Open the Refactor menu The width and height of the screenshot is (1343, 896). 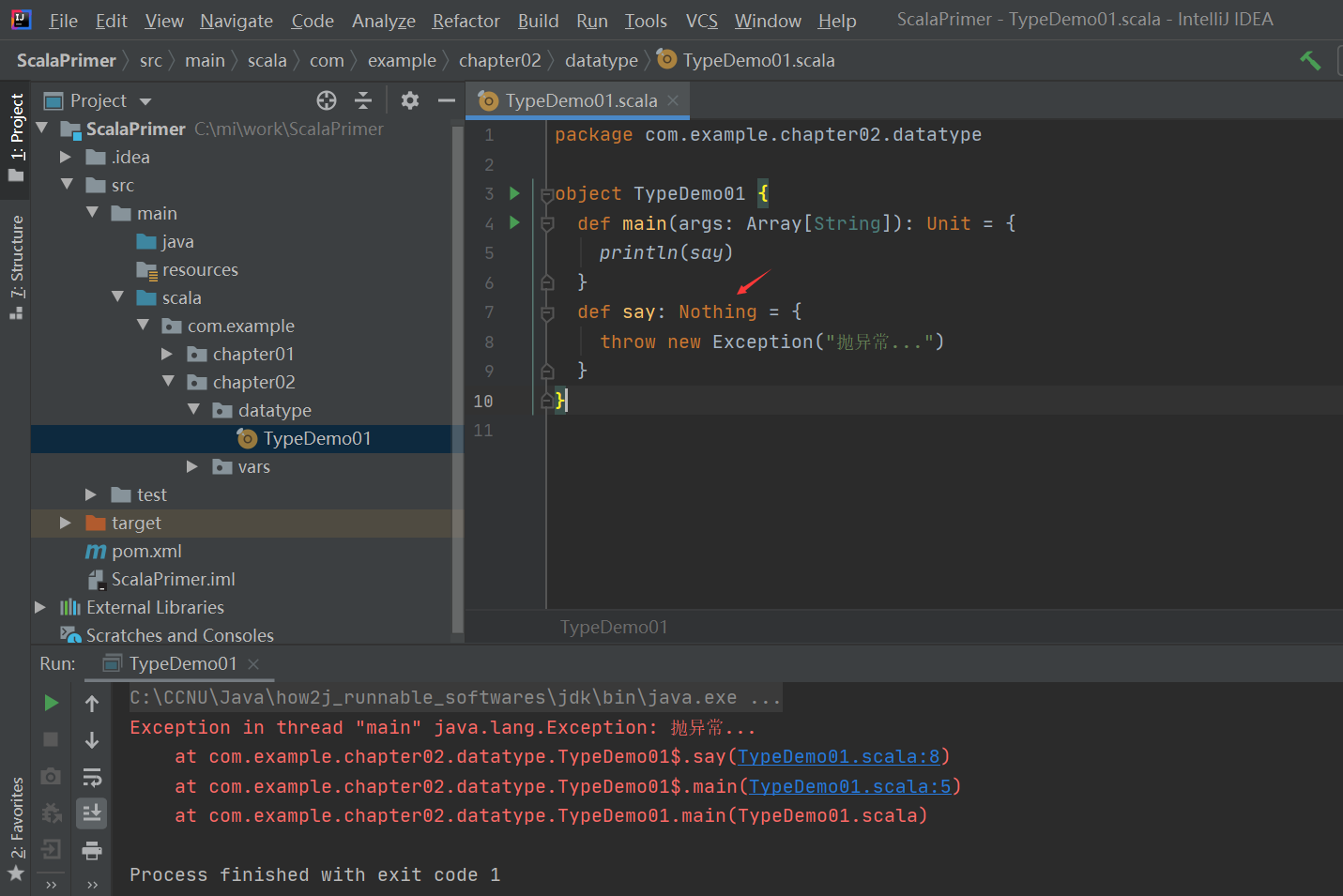click(465, 21)
